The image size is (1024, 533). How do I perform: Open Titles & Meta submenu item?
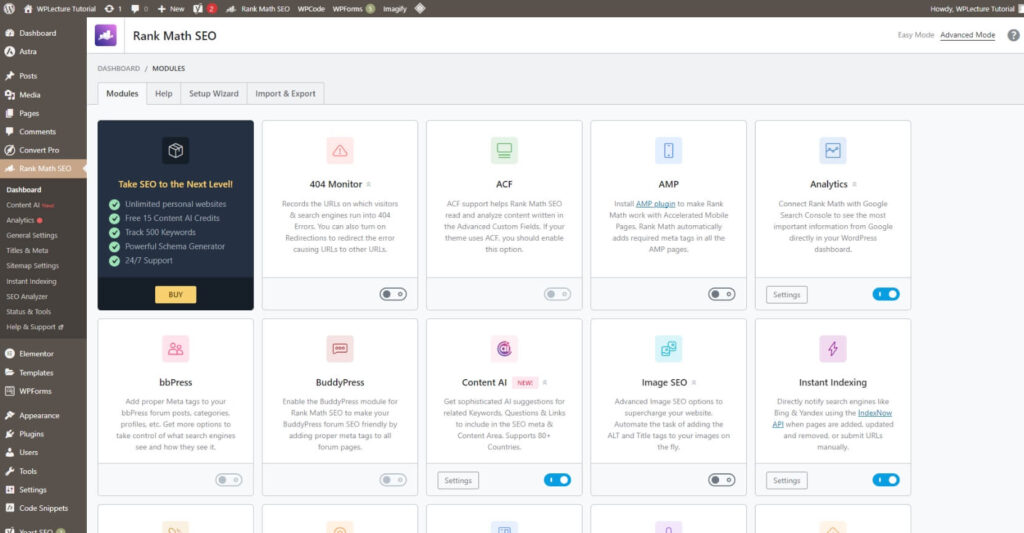(27, 250)
